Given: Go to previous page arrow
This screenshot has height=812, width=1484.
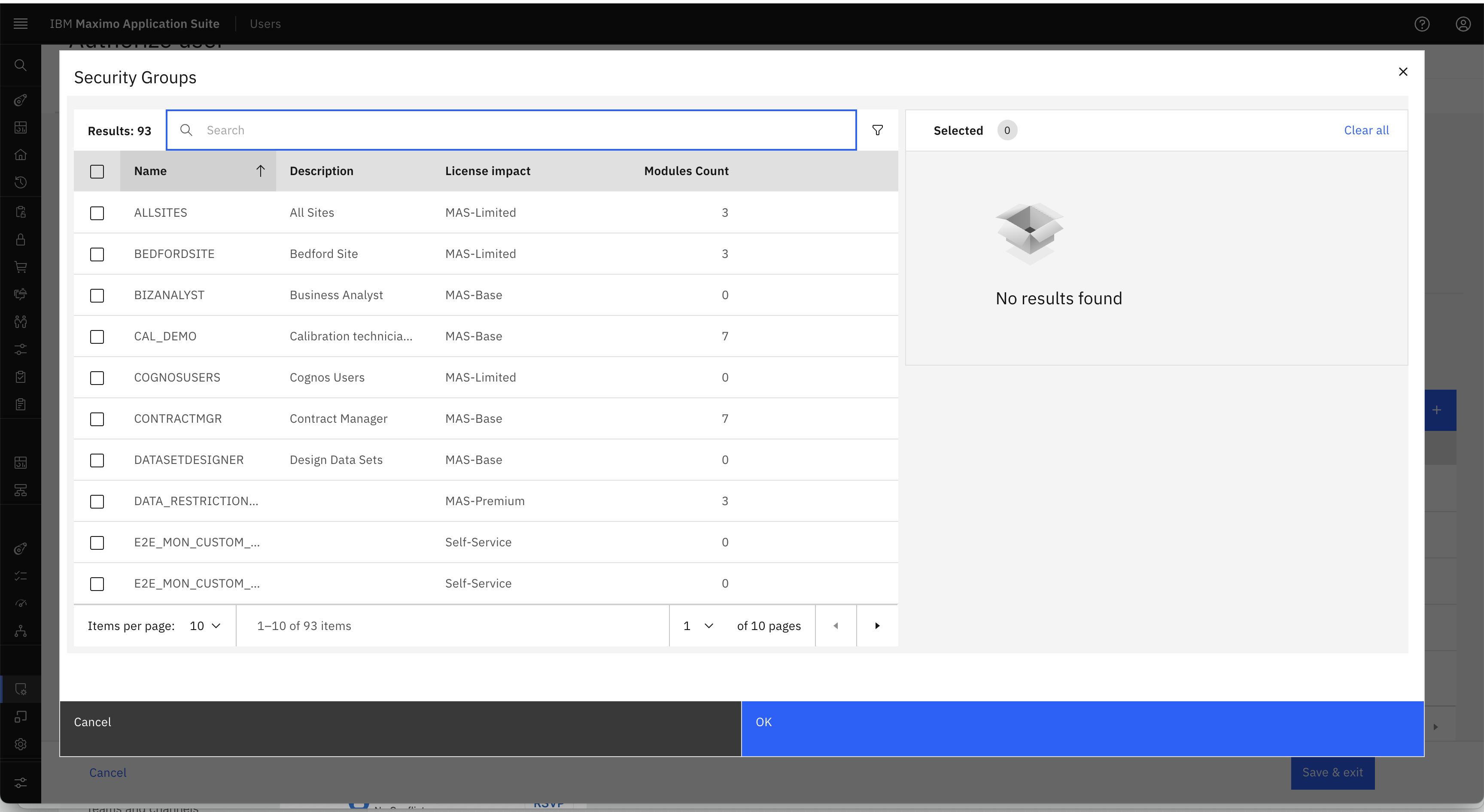Looking at the screenshot, I should click(836, 626).
